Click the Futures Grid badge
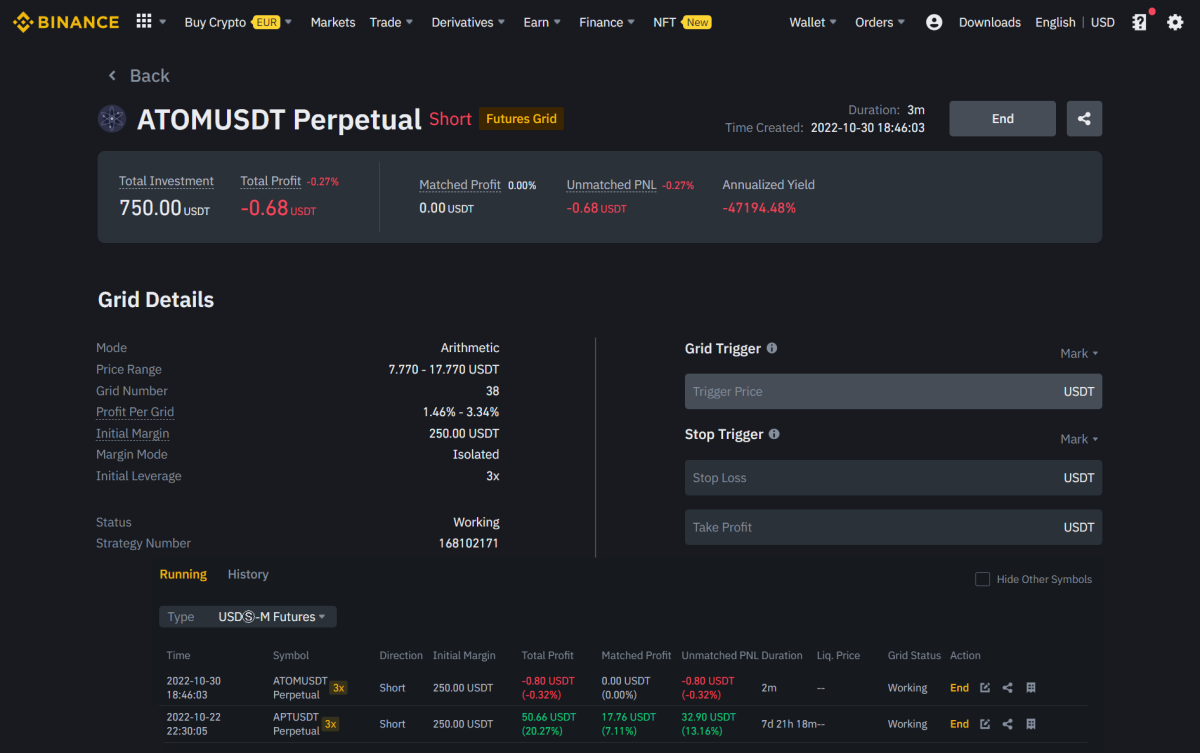1200x753 pixels. (521, 119)
